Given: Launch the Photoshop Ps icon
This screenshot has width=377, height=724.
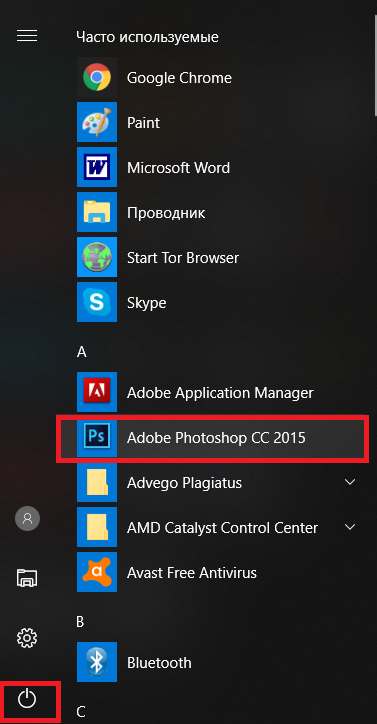Looking at the screenshot, I should [97, 437].
